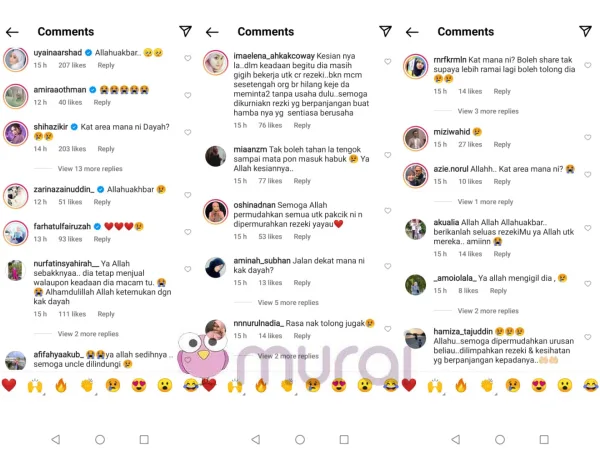Toggle like on miziwahid's comment
The image size is (600, 450).
[x=587, y=137]
